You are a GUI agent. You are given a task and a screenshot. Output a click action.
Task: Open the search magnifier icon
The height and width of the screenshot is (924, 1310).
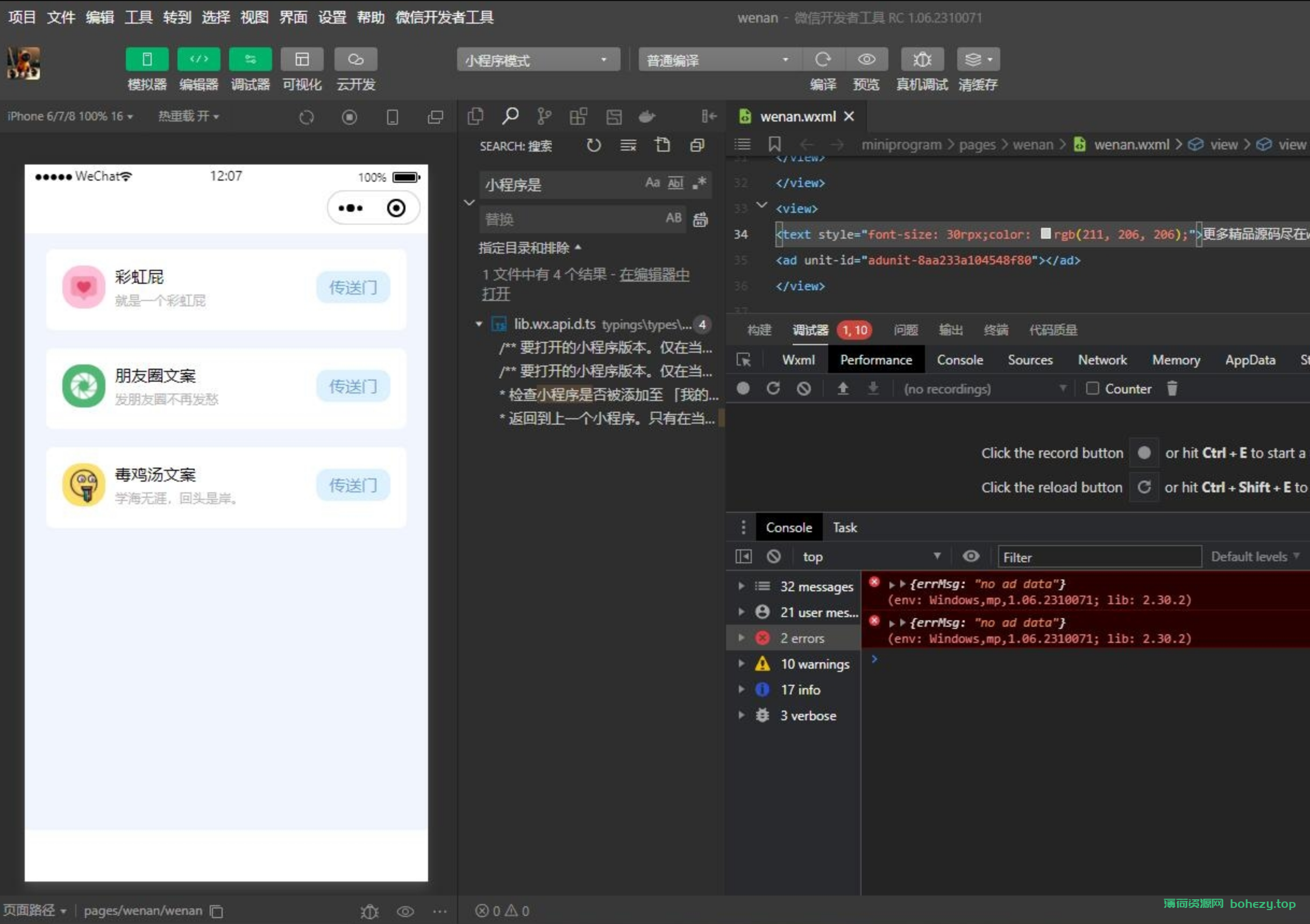click(x=510, y=116)
